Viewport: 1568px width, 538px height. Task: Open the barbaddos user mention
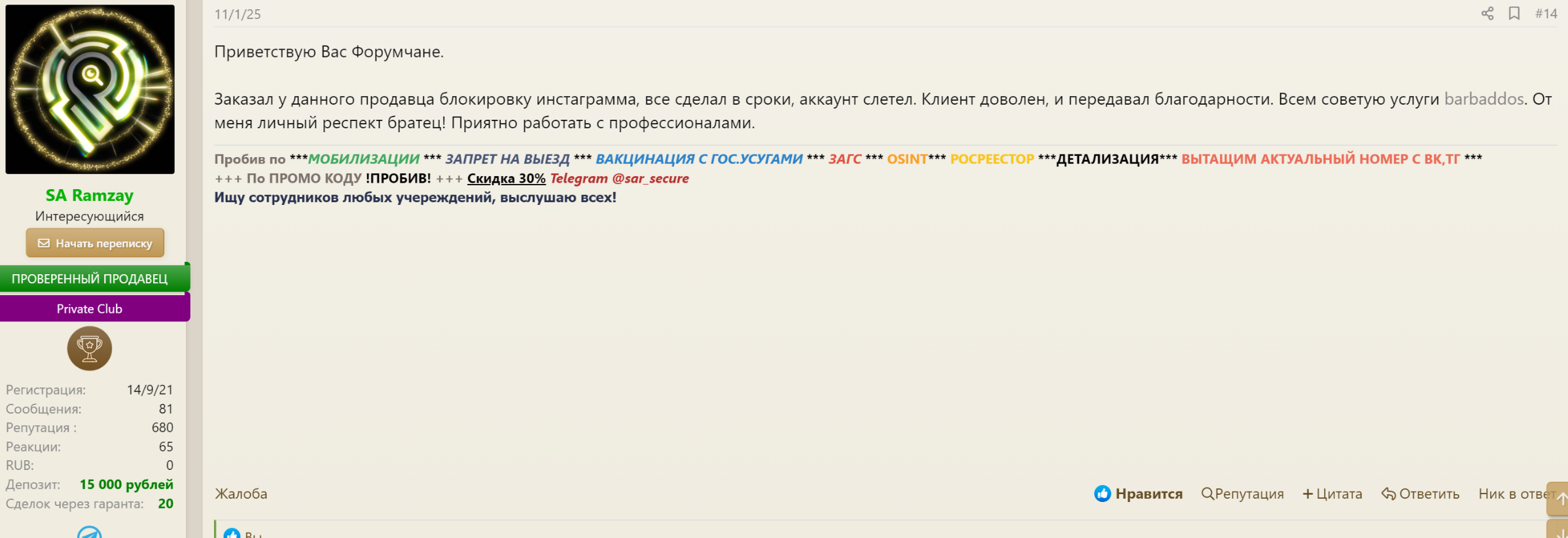(1484, 99)
